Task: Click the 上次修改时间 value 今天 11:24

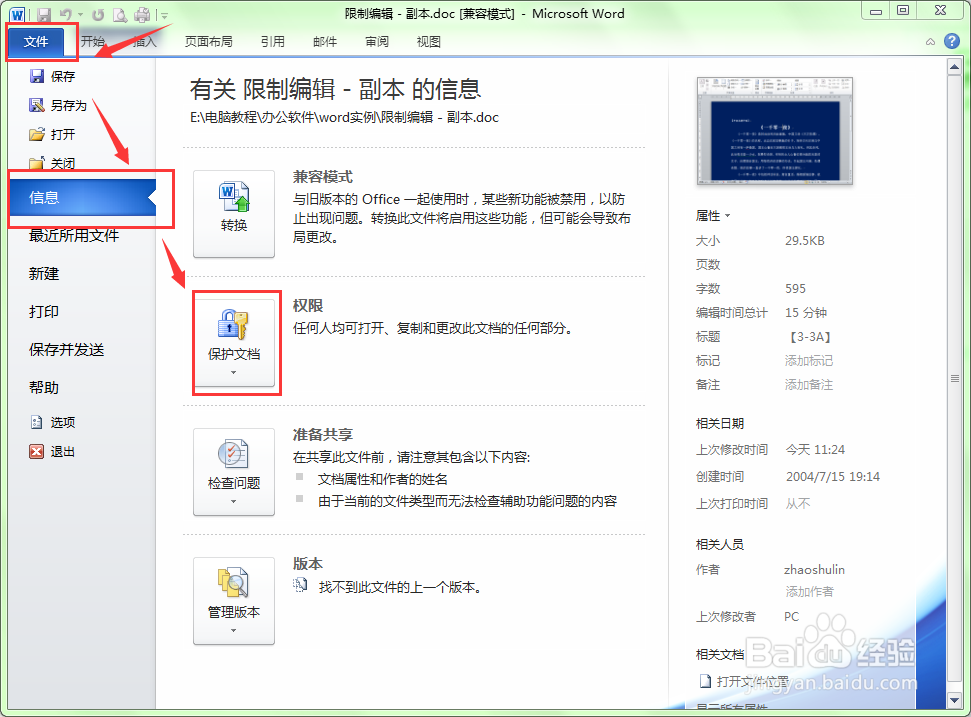Action: coord(815,450)
